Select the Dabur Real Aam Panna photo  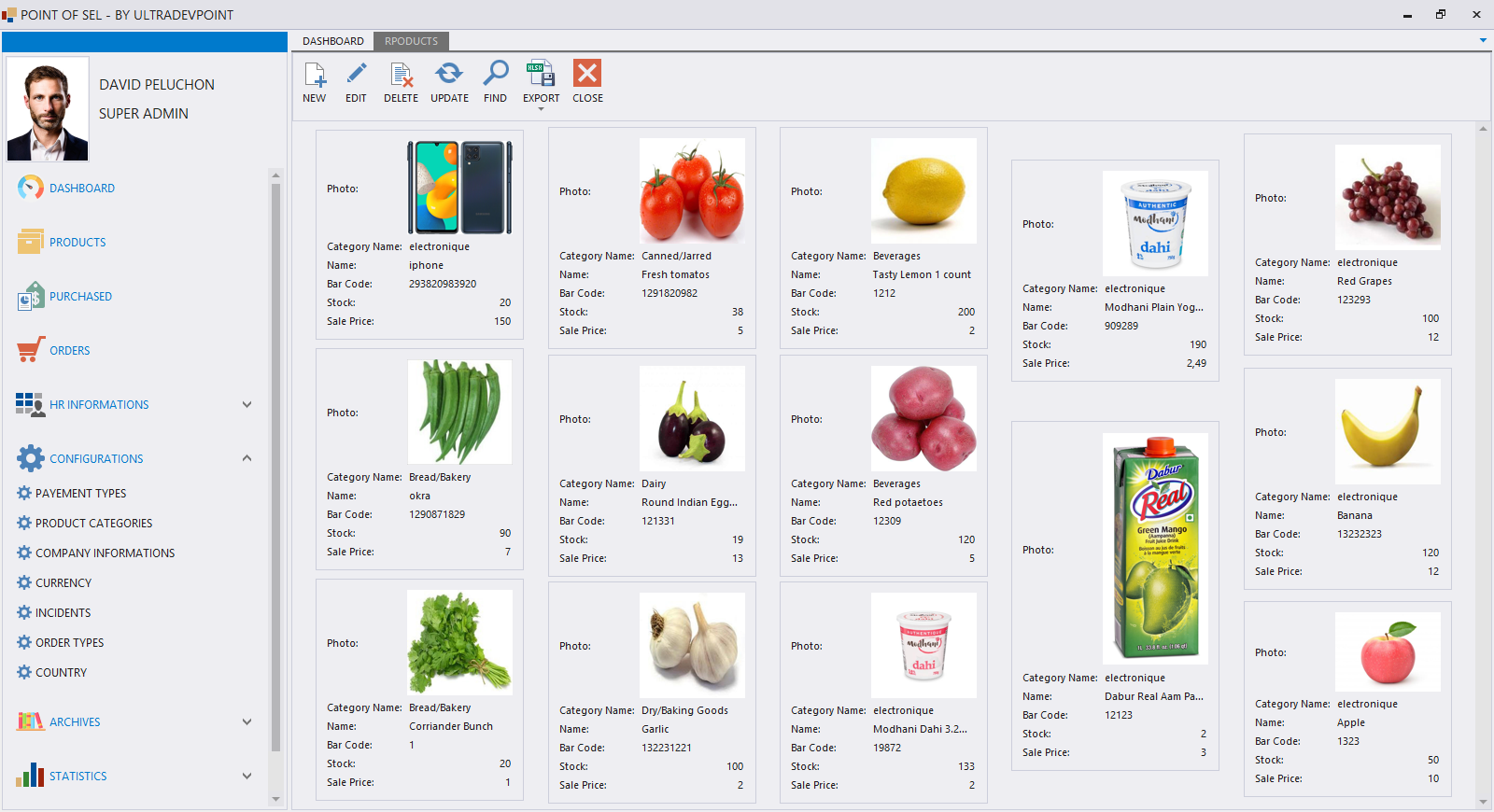pos(1155,549)
